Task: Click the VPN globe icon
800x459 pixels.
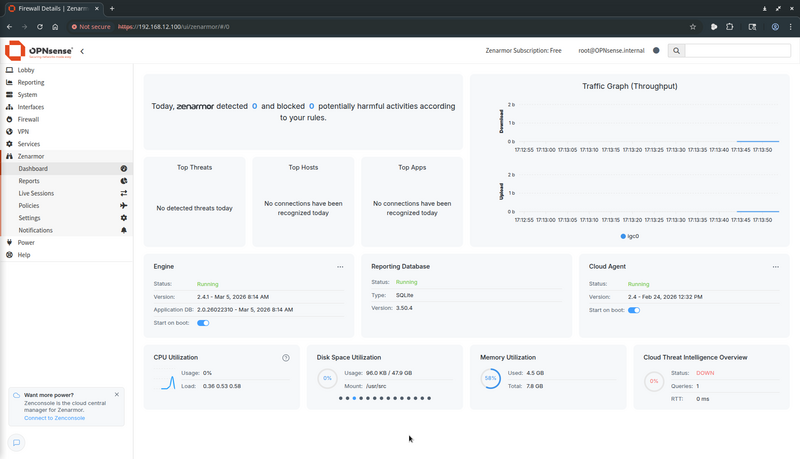Action: point(9,132)
